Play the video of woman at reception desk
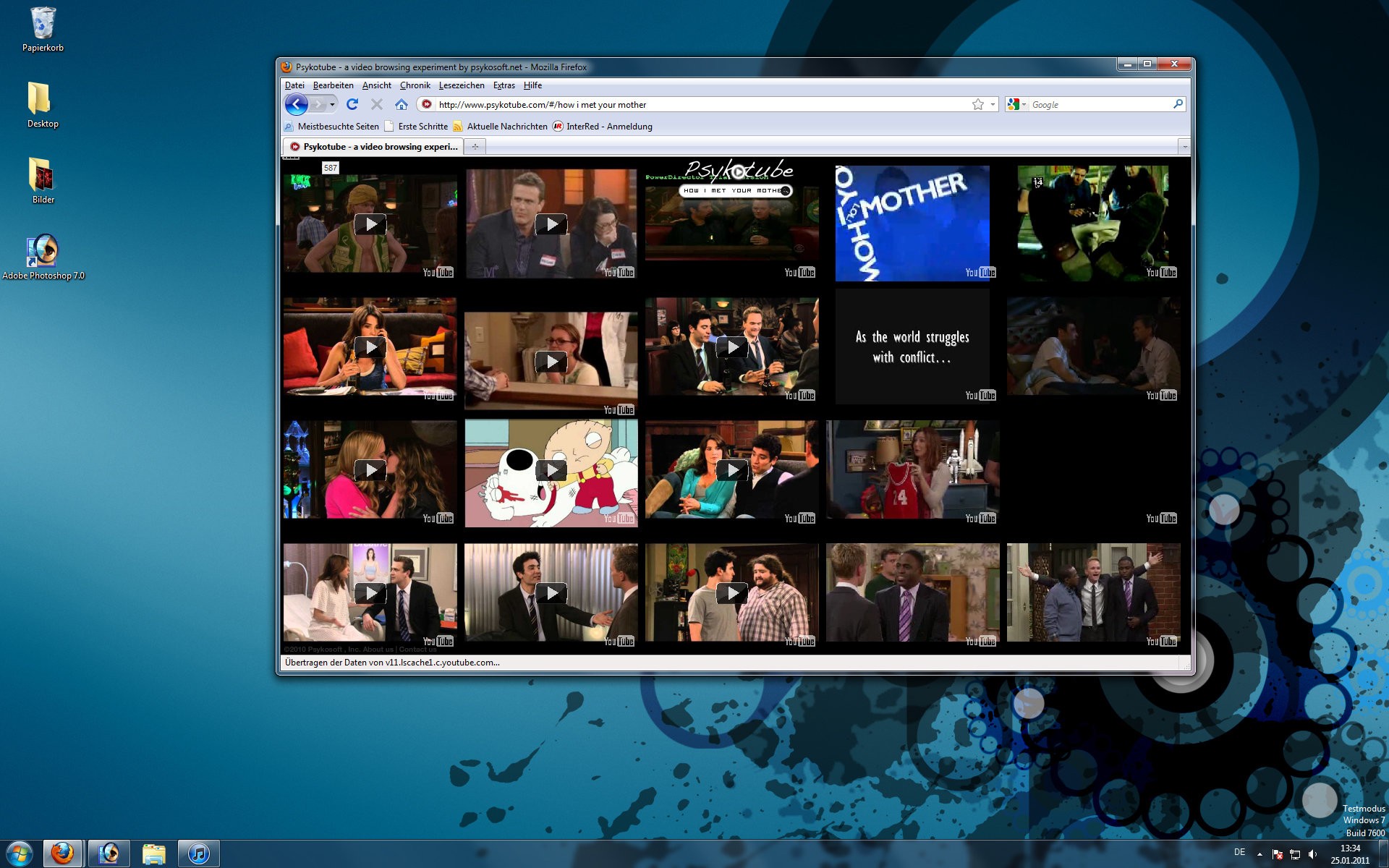This screenshot has height=868, width=1389. tap(551, 362)
